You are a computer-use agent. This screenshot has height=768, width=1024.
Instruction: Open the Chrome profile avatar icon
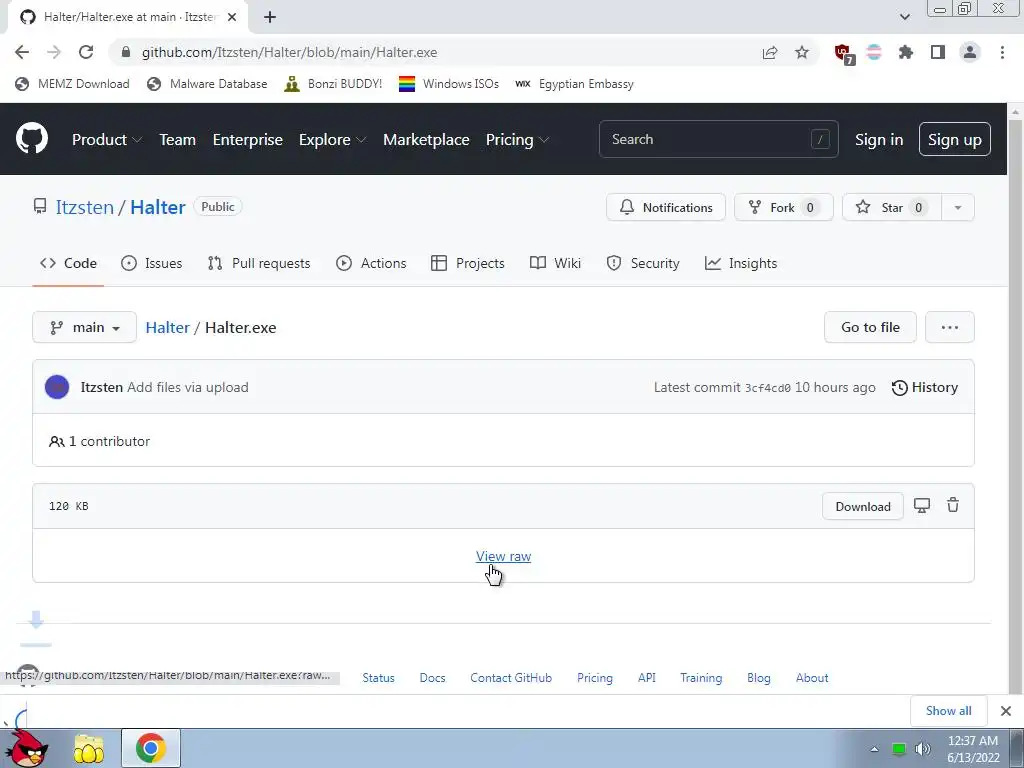point(970,52)
